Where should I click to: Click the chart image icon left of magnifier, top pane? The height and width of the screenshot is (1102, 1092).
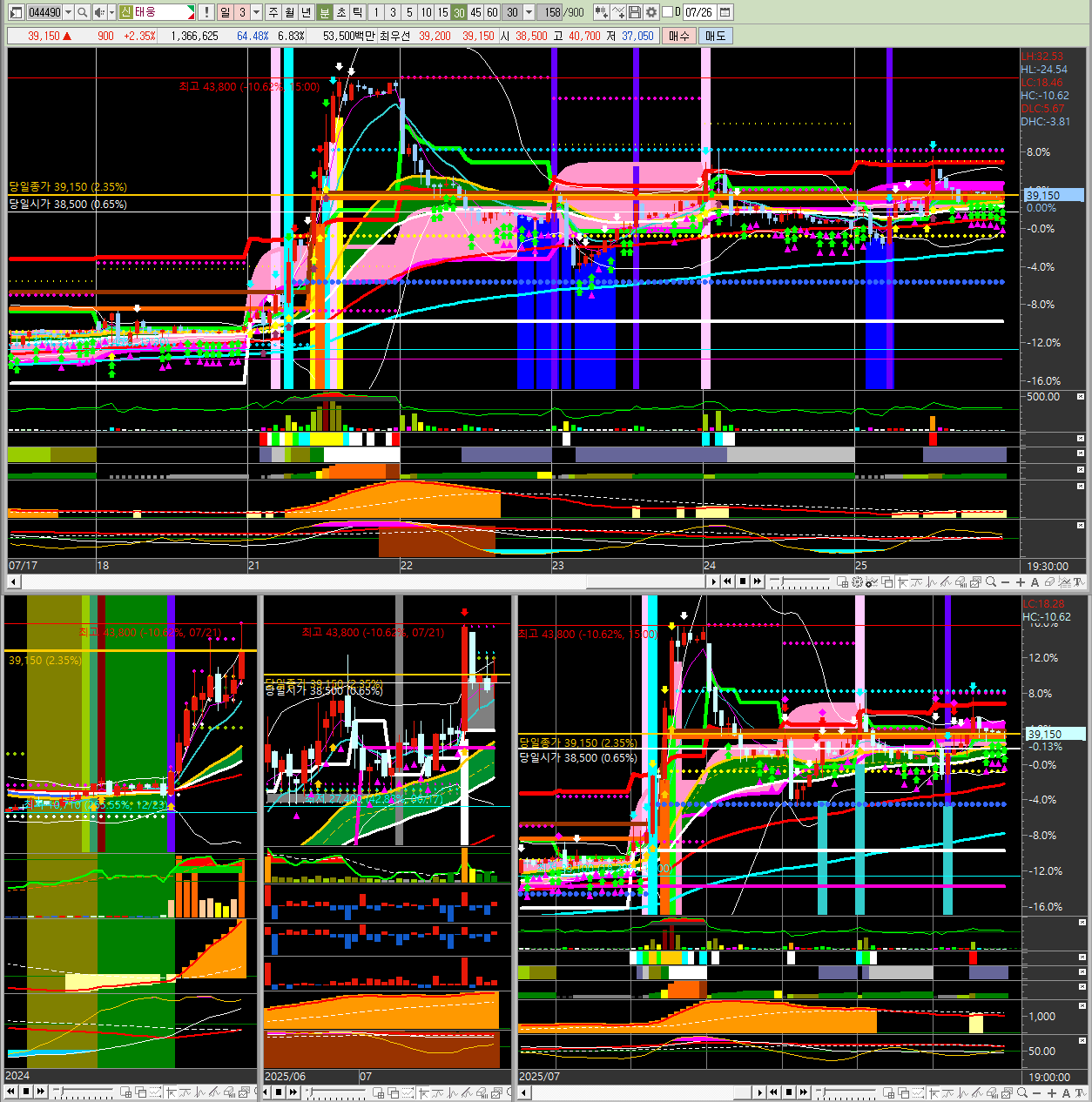[975, 581]
